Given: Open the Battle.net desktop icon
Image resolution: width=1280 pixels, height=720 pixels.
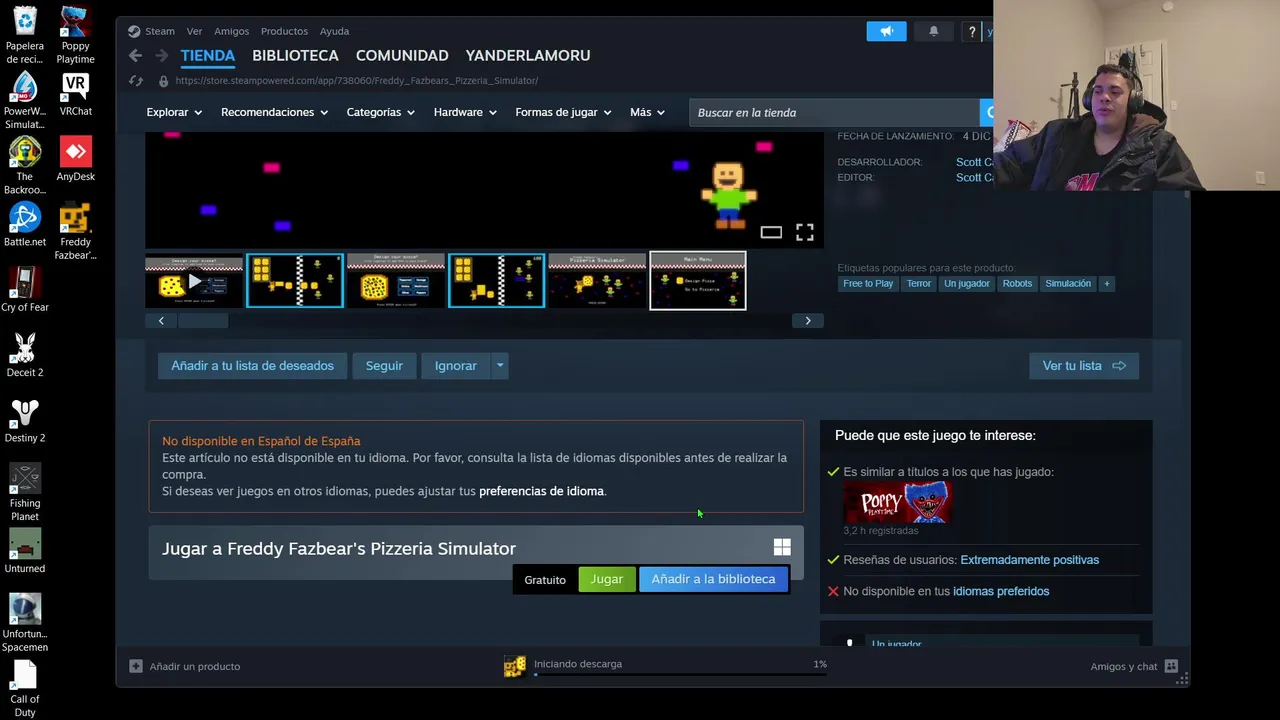Looking at the screenshot, I should 24,225.
